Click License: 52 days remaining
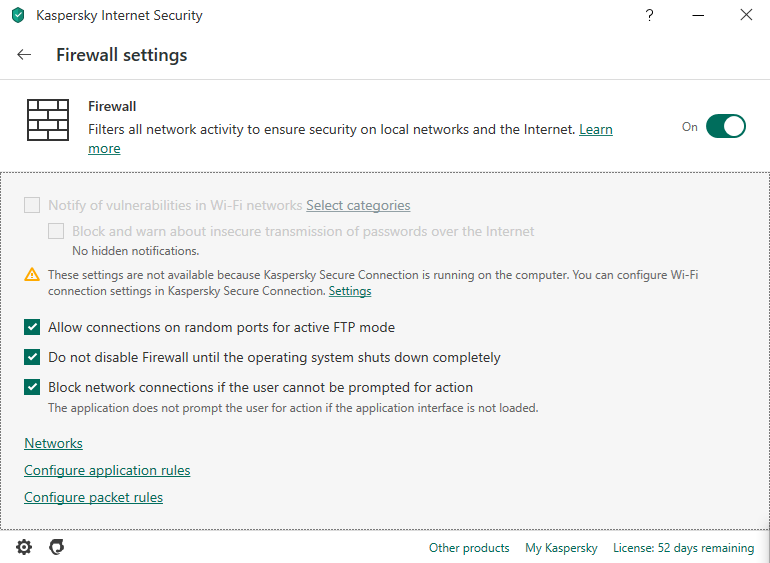Image resolution: width=770 pixels, height=563 pixels. 683,548
